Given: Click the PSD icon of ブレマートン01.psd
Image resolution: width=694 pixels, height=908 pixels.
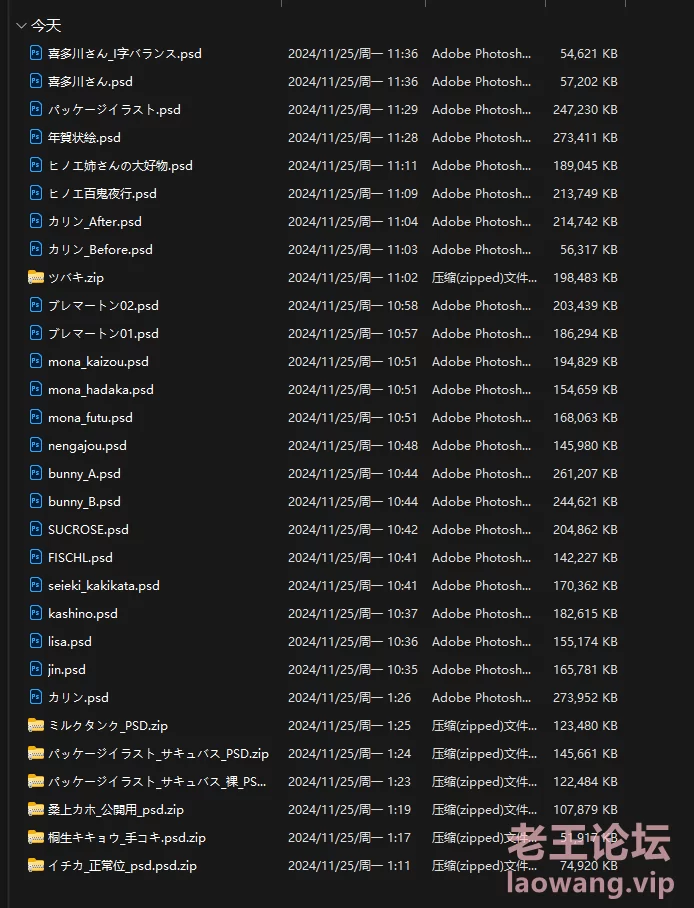Looking at the screenshot, I should pyautogui.click(x=36, y=333).
